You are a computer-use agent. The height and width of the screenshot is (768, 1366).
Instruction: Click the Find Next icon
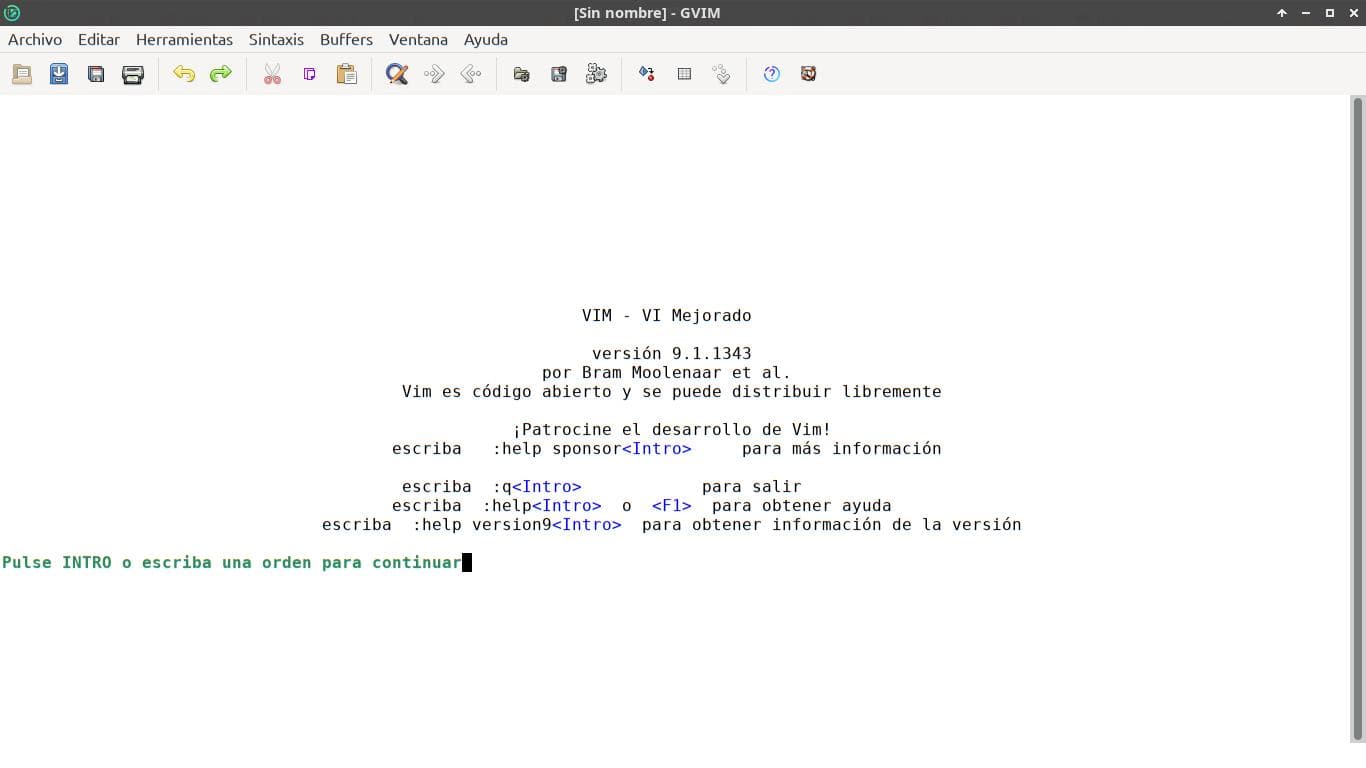[x=433, y=73]
